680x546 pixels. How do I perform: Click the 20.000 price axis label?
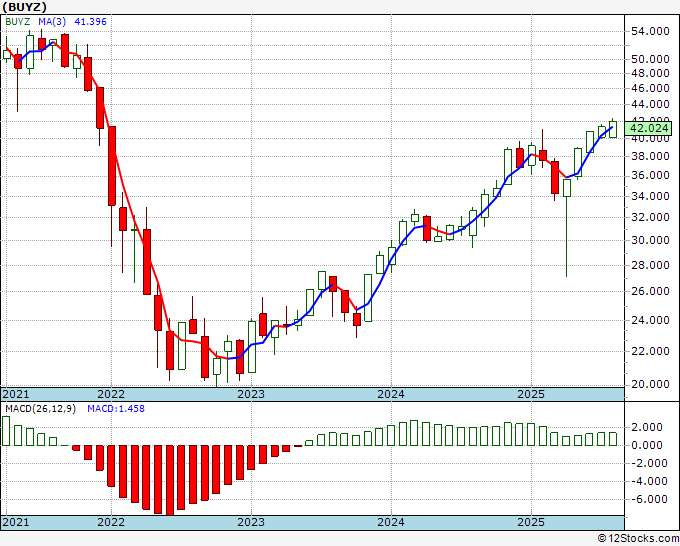tap(650, 384)
